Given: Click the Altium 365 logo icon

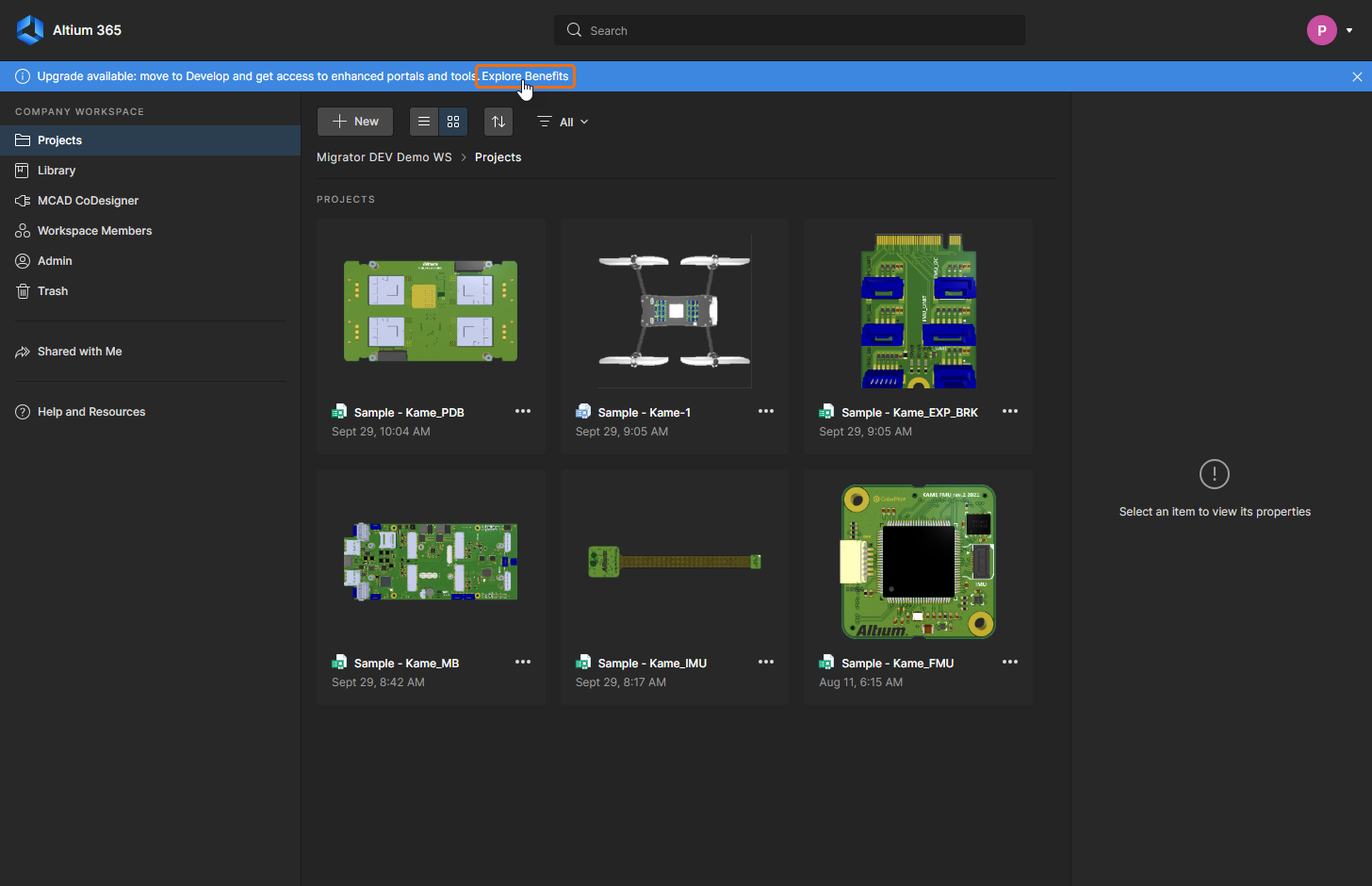Looking at the screenshot, I should (30, 30).
